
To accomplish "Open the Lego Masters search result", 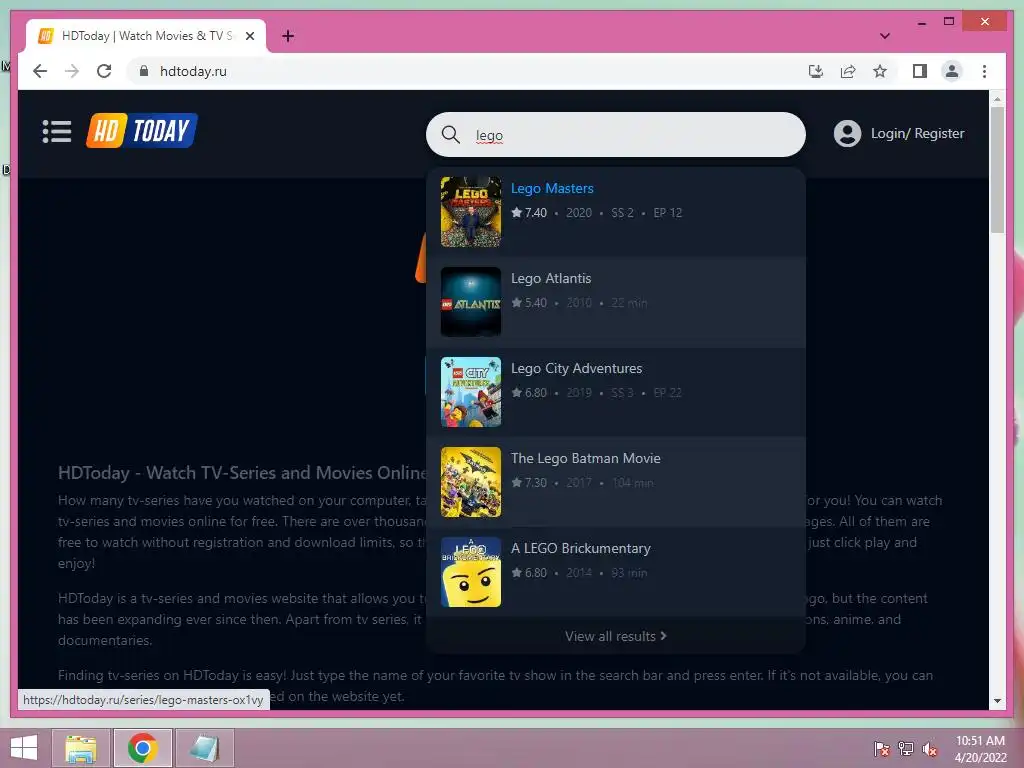I will [x=615, y=212].
